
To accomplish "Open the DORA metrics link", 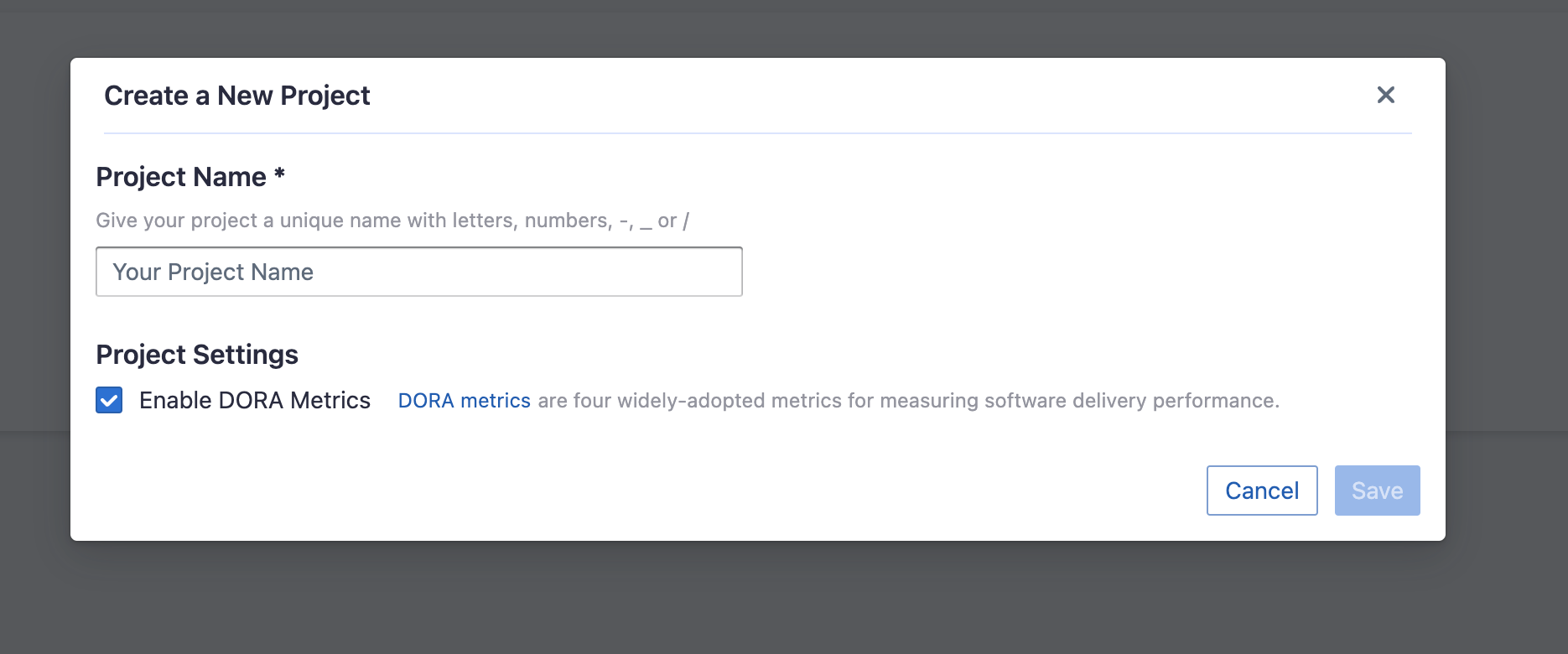I will (464, 401).
